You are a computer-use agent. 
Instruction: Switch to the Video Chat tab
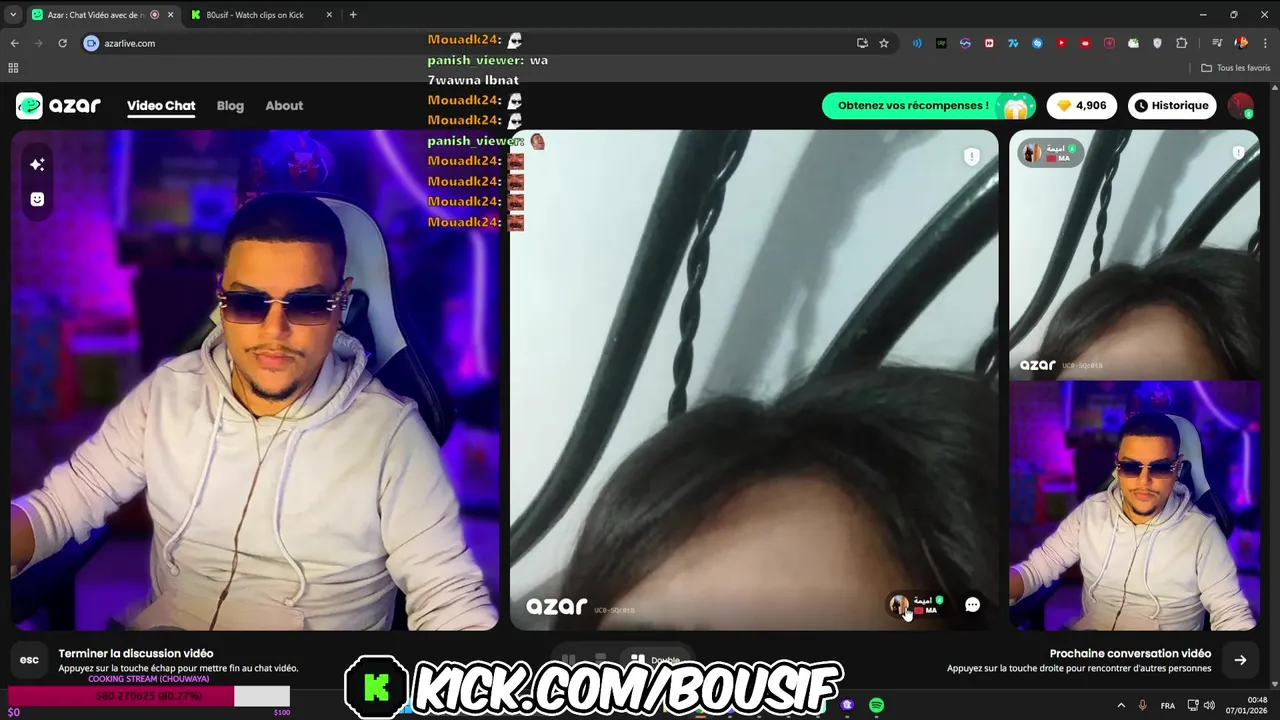tap(161, 106)
